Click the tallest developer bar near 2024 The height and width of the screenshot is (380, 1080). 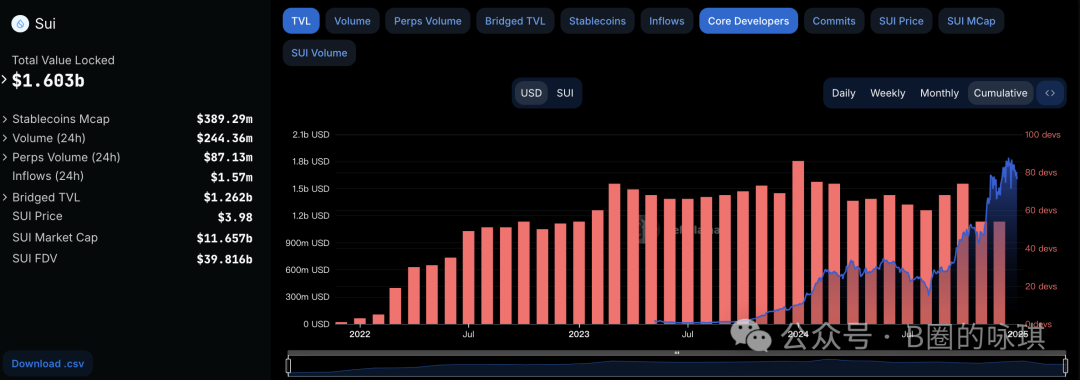point(798,242)
